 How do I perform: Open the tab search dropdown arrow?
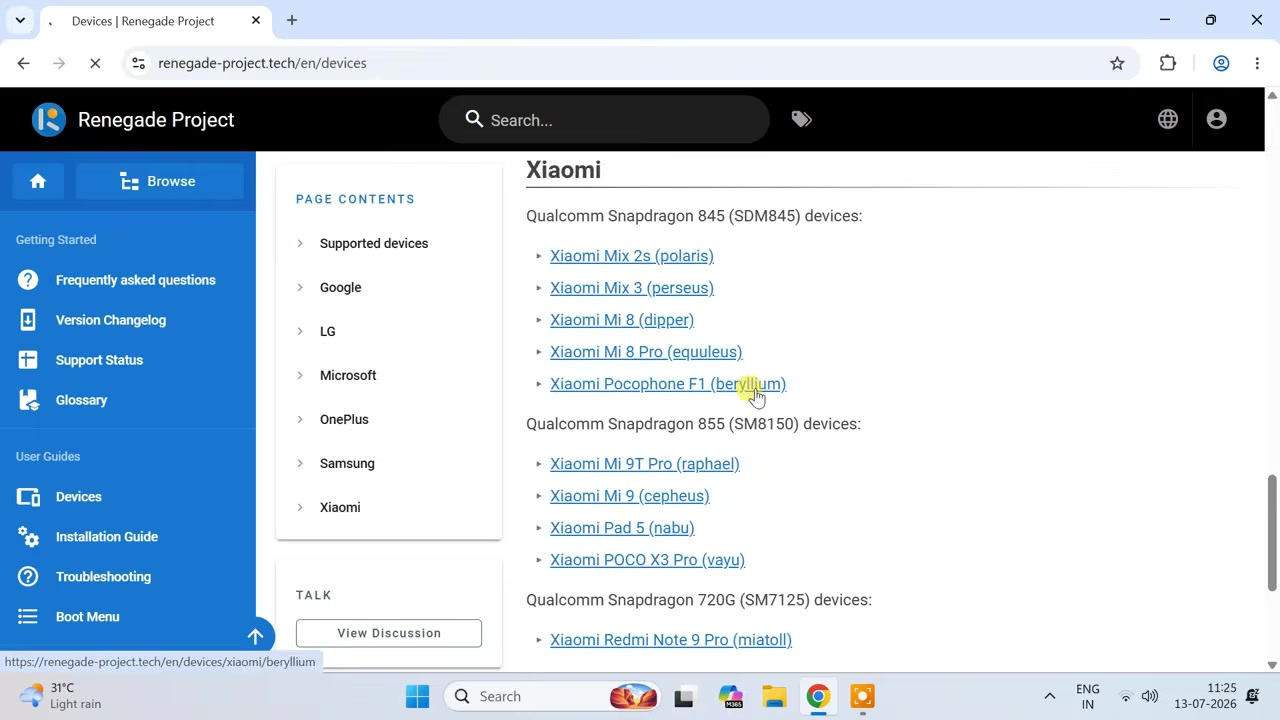(x=20, y=20)
